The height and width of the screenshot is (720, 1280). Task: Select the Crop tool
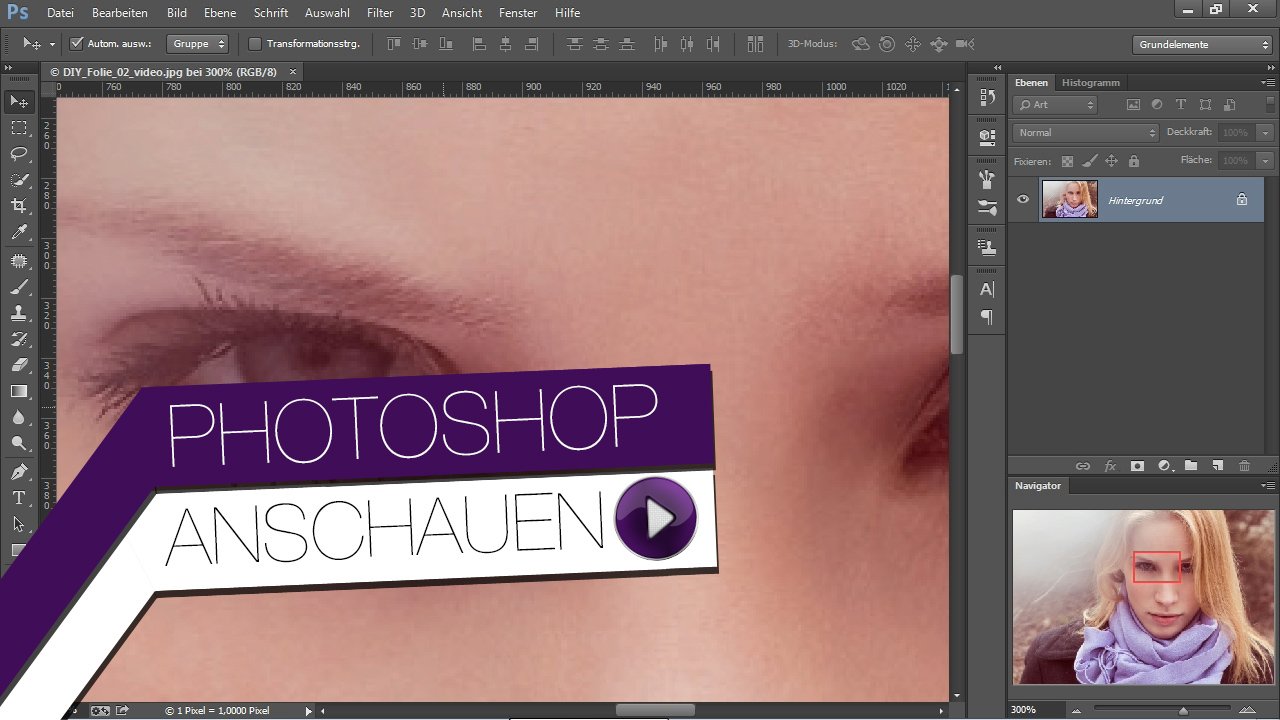[x=19, y=206]
